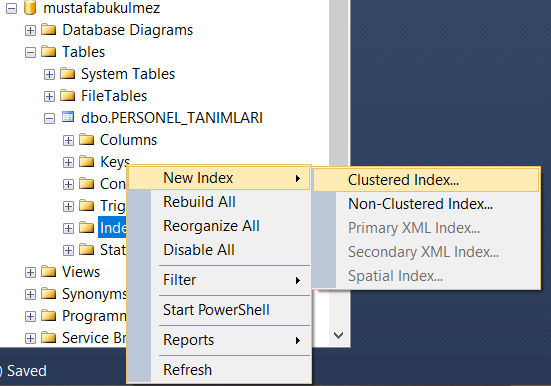The image size is (551, 386).
Task: Expand the Synonyms folder
Action: pos(30,294)
